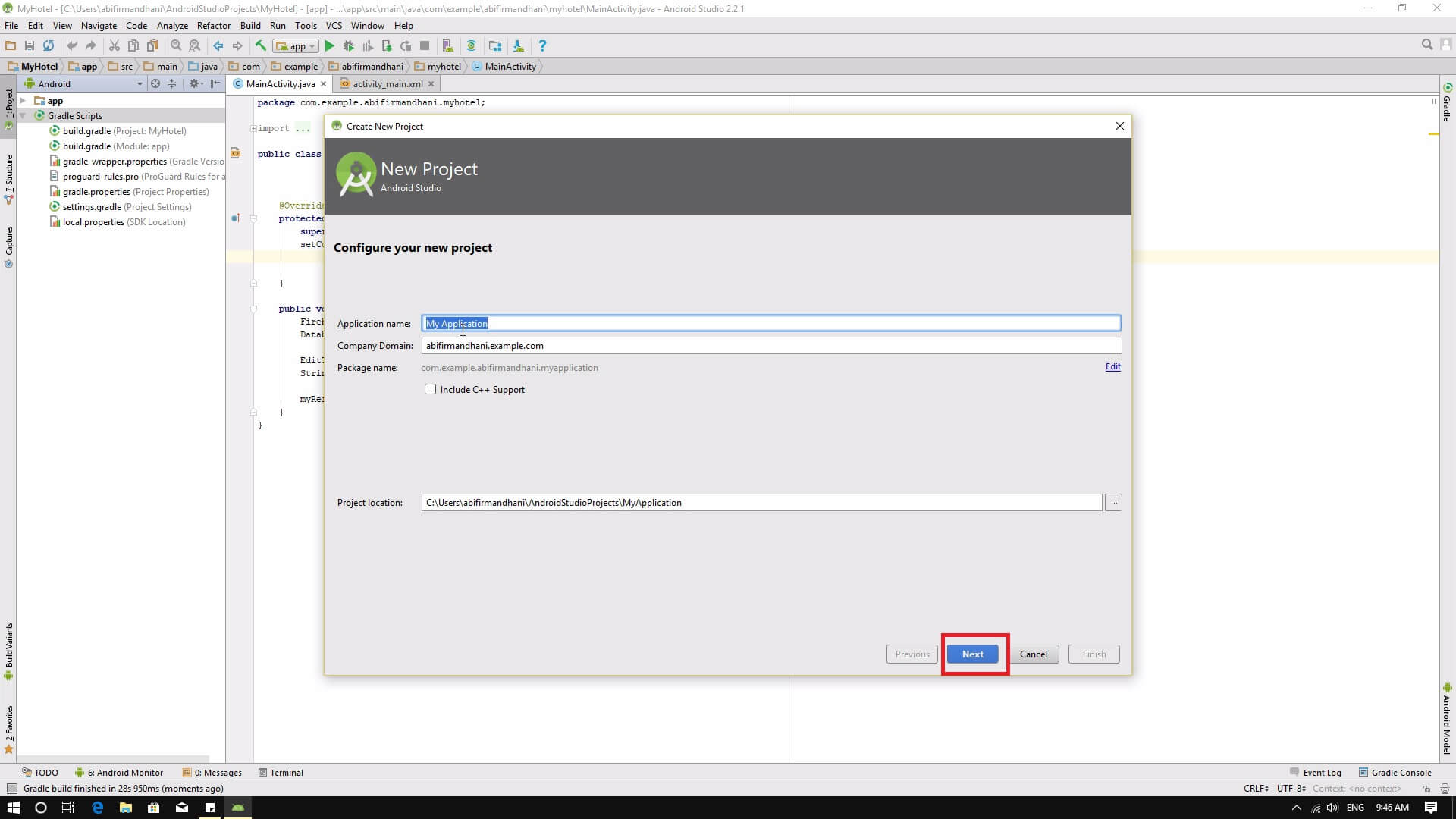The width and height of the screenshot is (1456, 819).
Task: Open project panel settings gear
Action: tap(195, 83)
